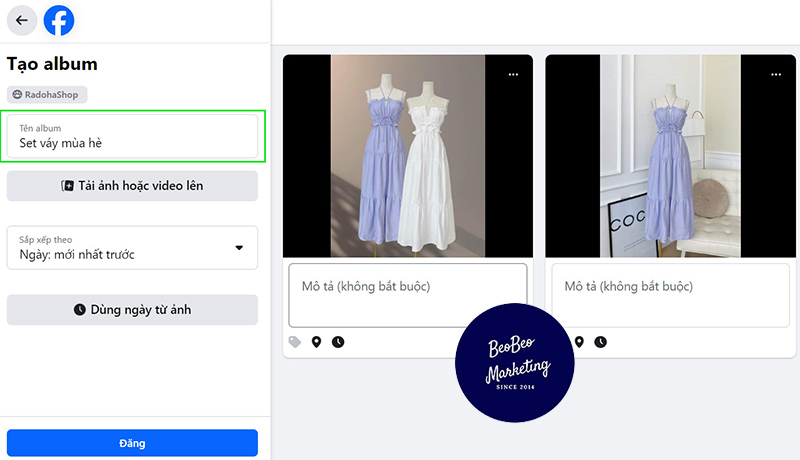Screen dimensions: 800x460
Task: Open the Facebook logo home link
Action: click(59, 20)
